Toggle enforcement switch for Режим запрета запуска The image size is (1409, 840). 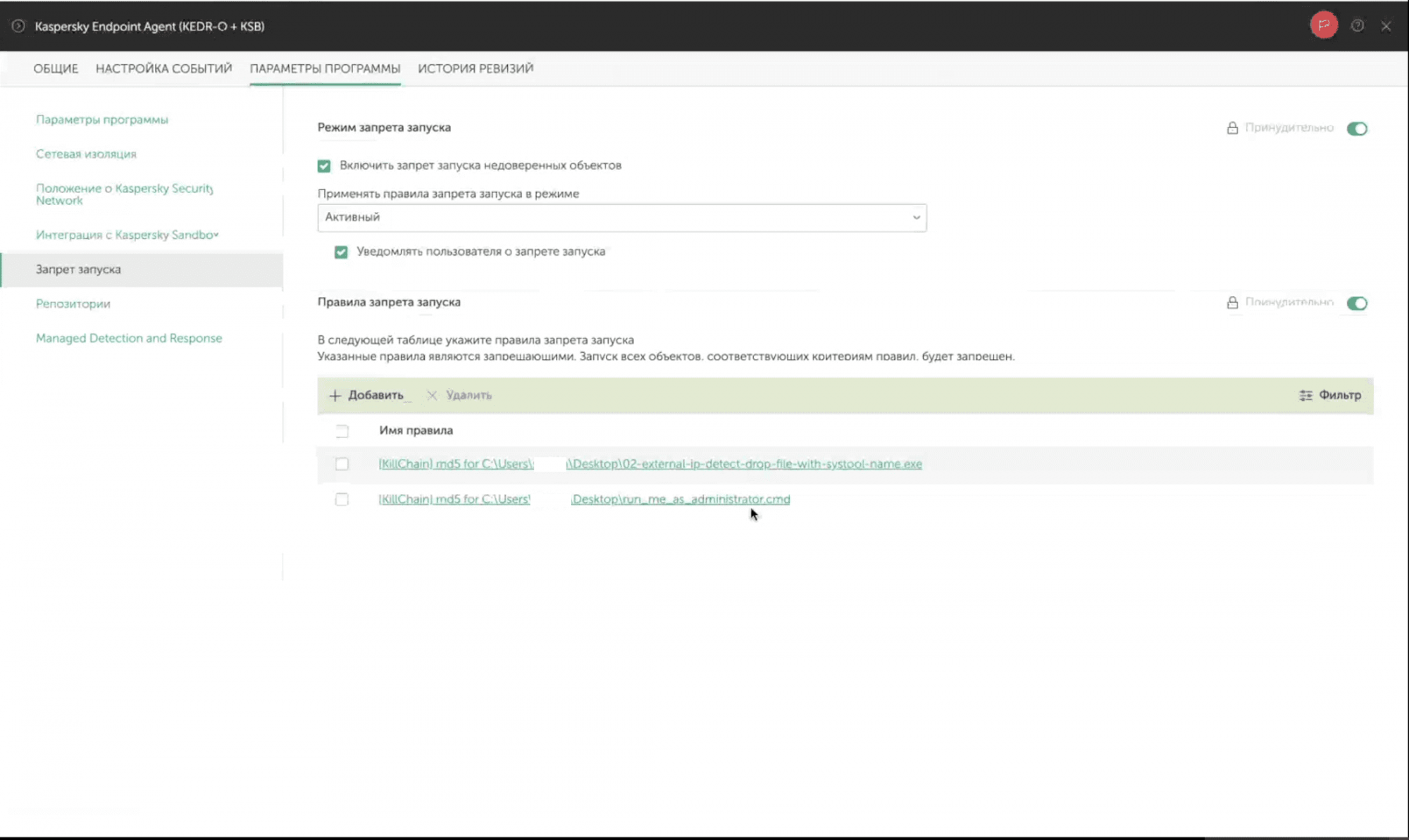(1356, 129)
